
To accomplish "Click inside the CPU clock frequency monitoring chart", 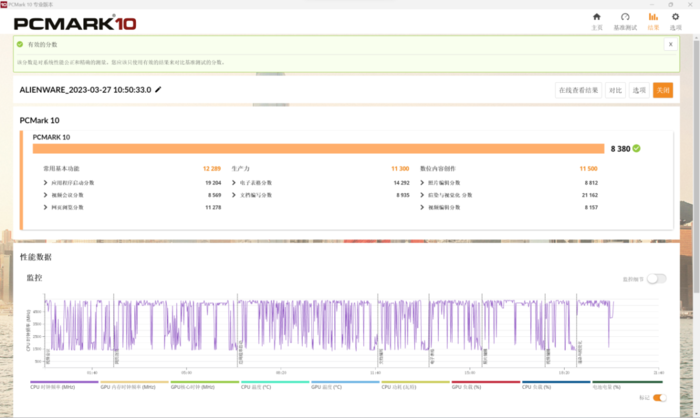I will pos(351,330).
